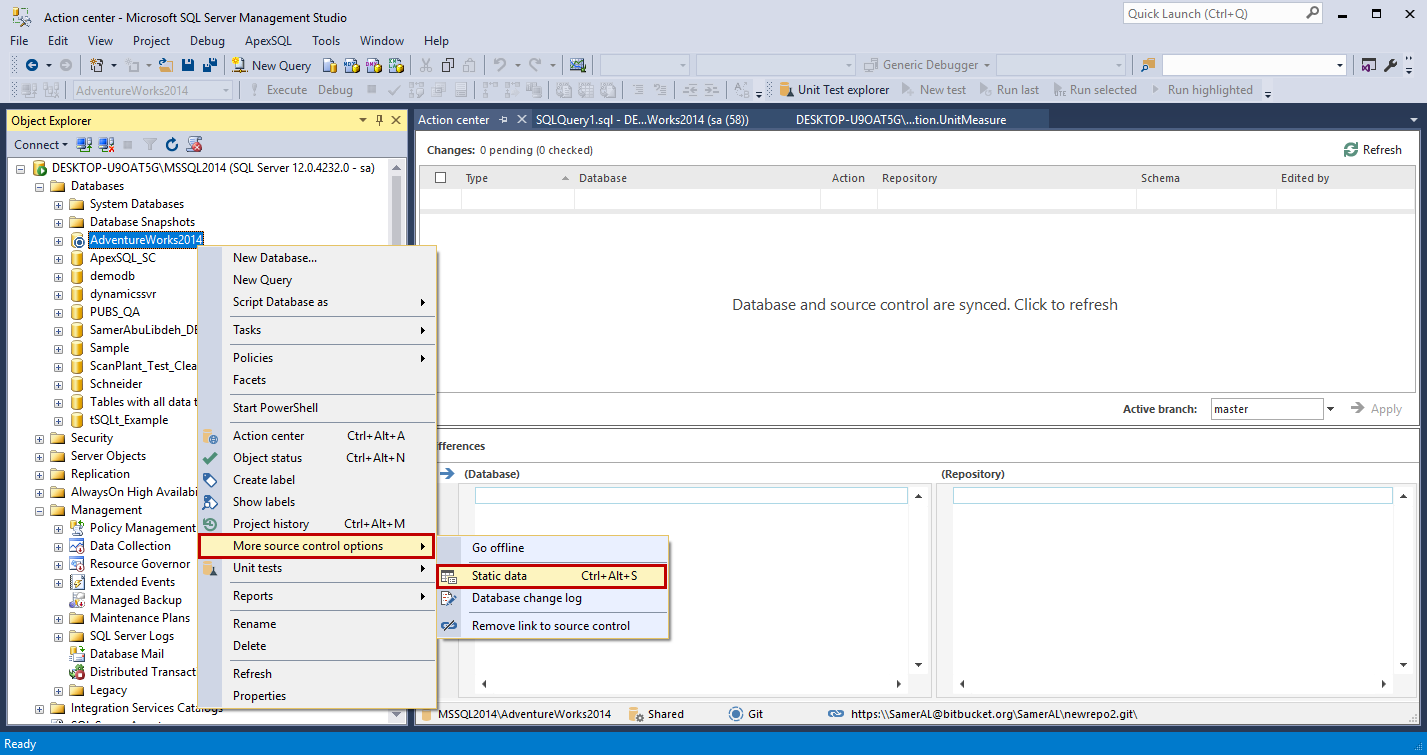
Task: Click the Database pane text field
Action: (691, 496)
